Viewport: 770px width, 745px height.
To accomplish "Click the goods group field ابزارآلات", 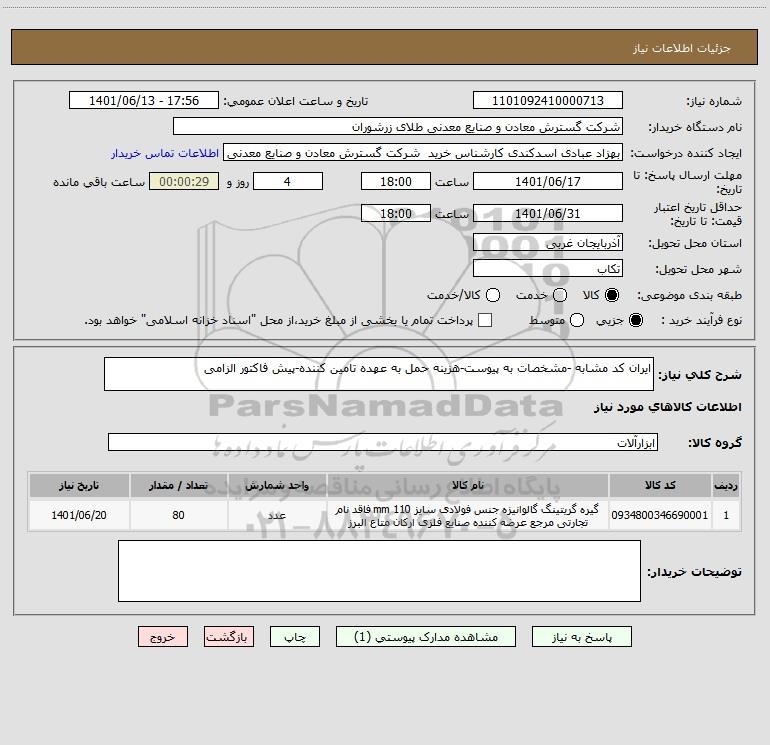I will pos(383,442).
